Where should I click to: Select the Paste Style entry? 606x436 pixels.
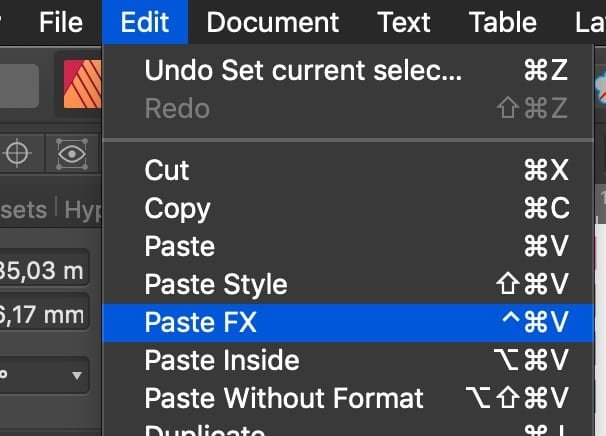tap(348, 284)
